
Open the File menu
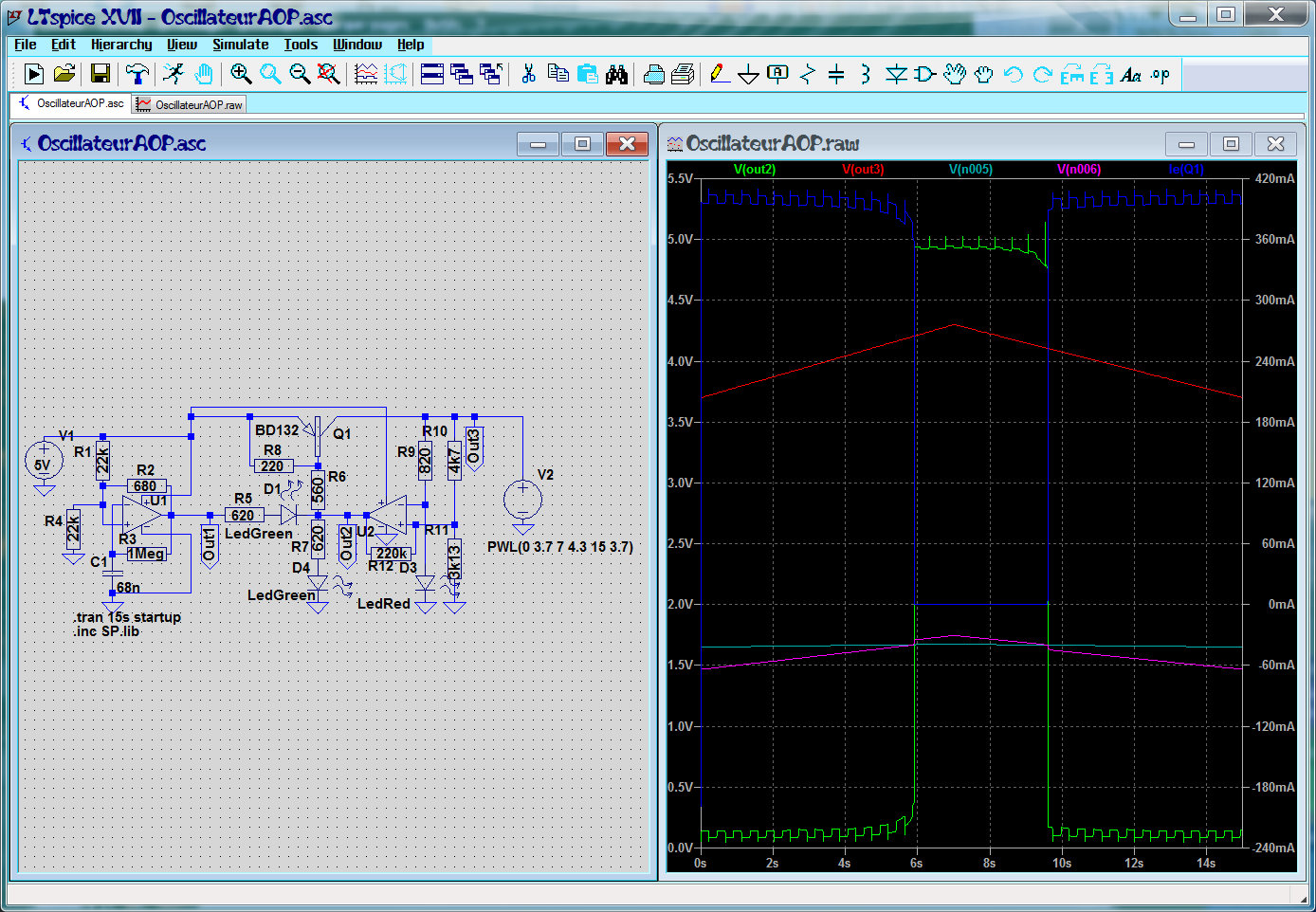click(x=26, y=45)
